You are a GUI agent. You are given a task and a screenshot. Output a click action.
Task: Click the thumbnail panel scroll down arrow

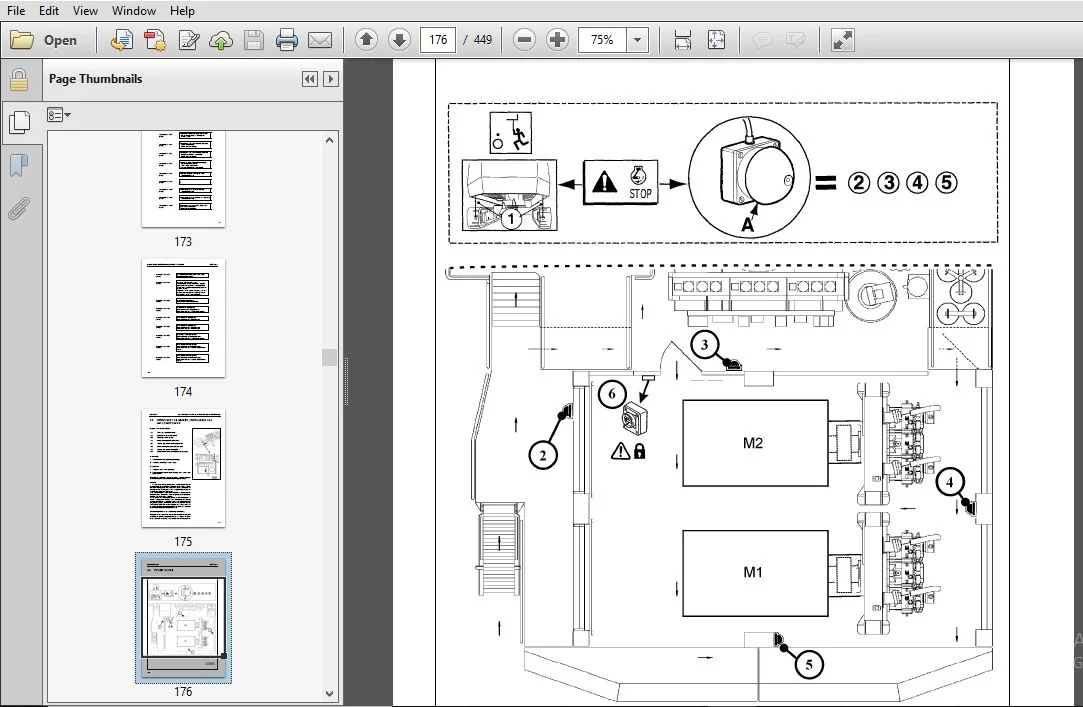[x=329, y=693]
